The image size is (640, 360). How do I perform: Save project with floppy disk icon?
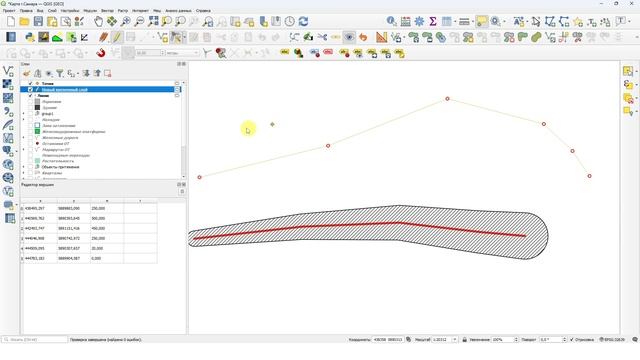tap(38, 22)
